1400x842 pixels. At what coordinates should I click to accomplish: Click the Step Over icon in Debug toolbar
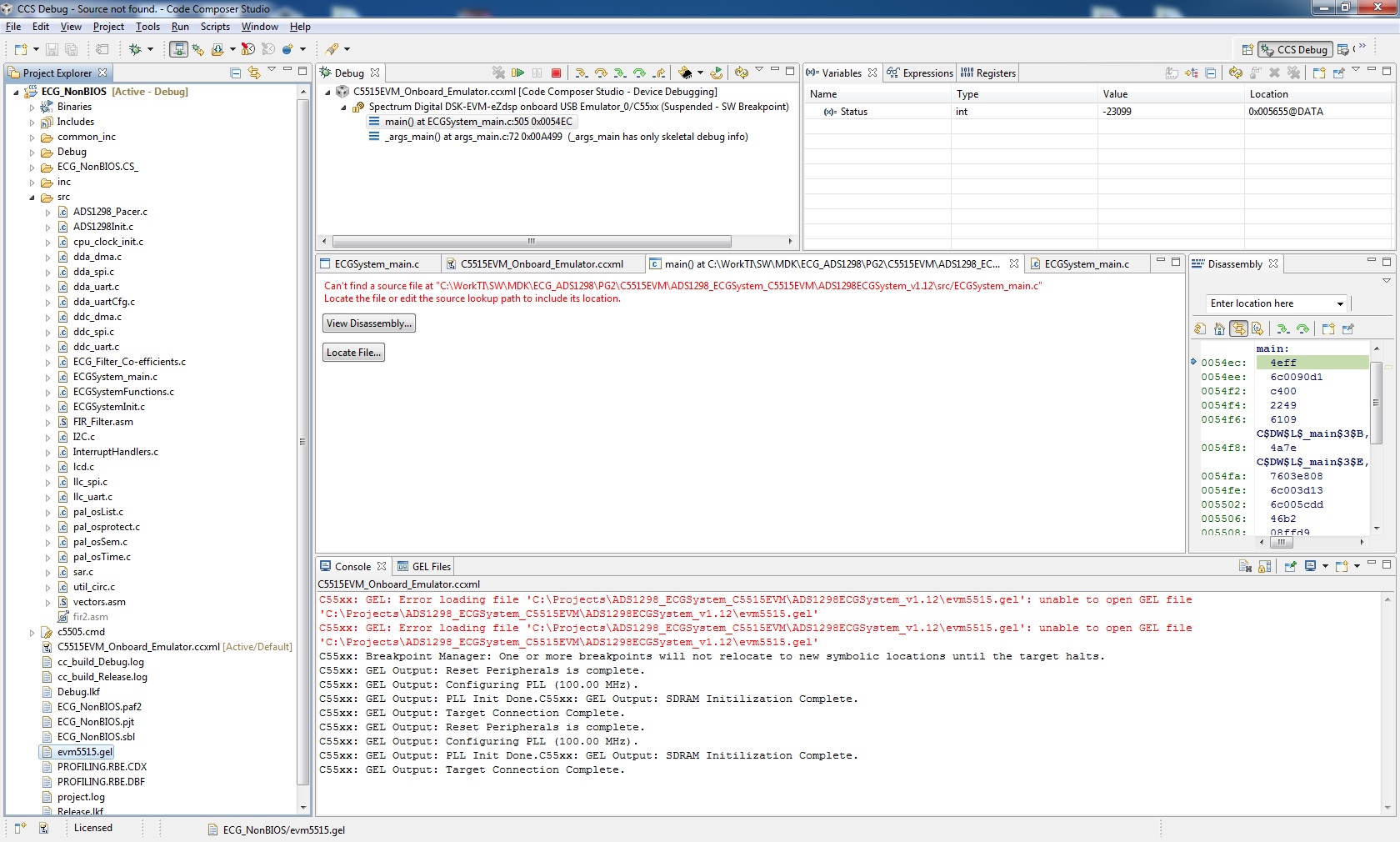pos(601,73)
